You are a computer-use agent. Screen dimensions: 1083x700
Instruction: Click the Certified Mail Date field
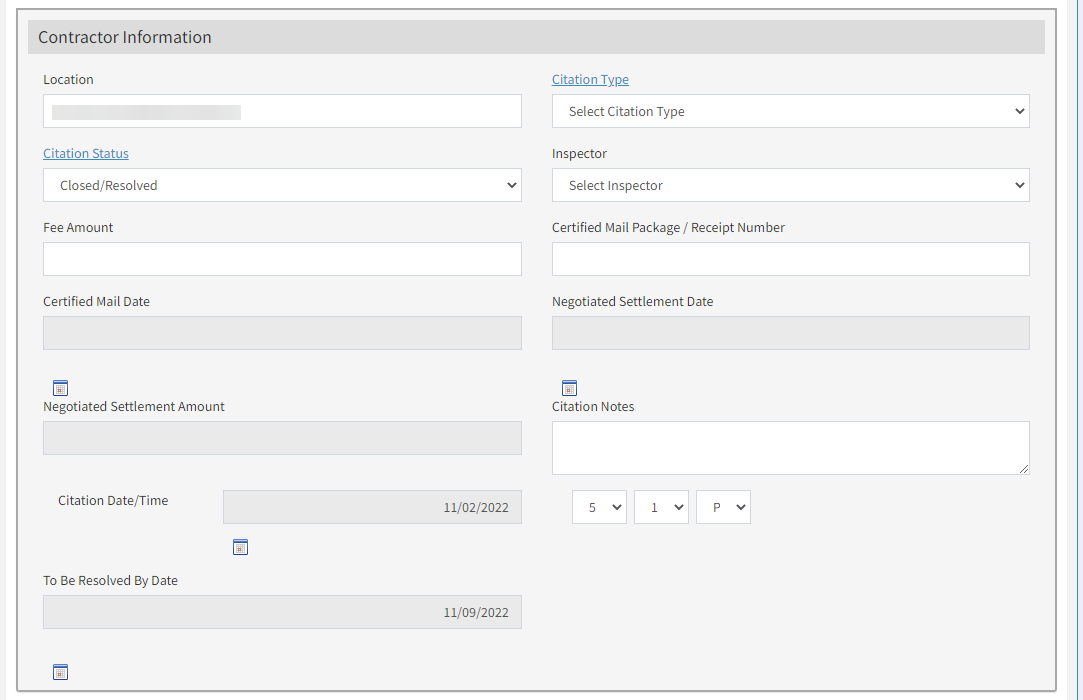click(282, 333)
